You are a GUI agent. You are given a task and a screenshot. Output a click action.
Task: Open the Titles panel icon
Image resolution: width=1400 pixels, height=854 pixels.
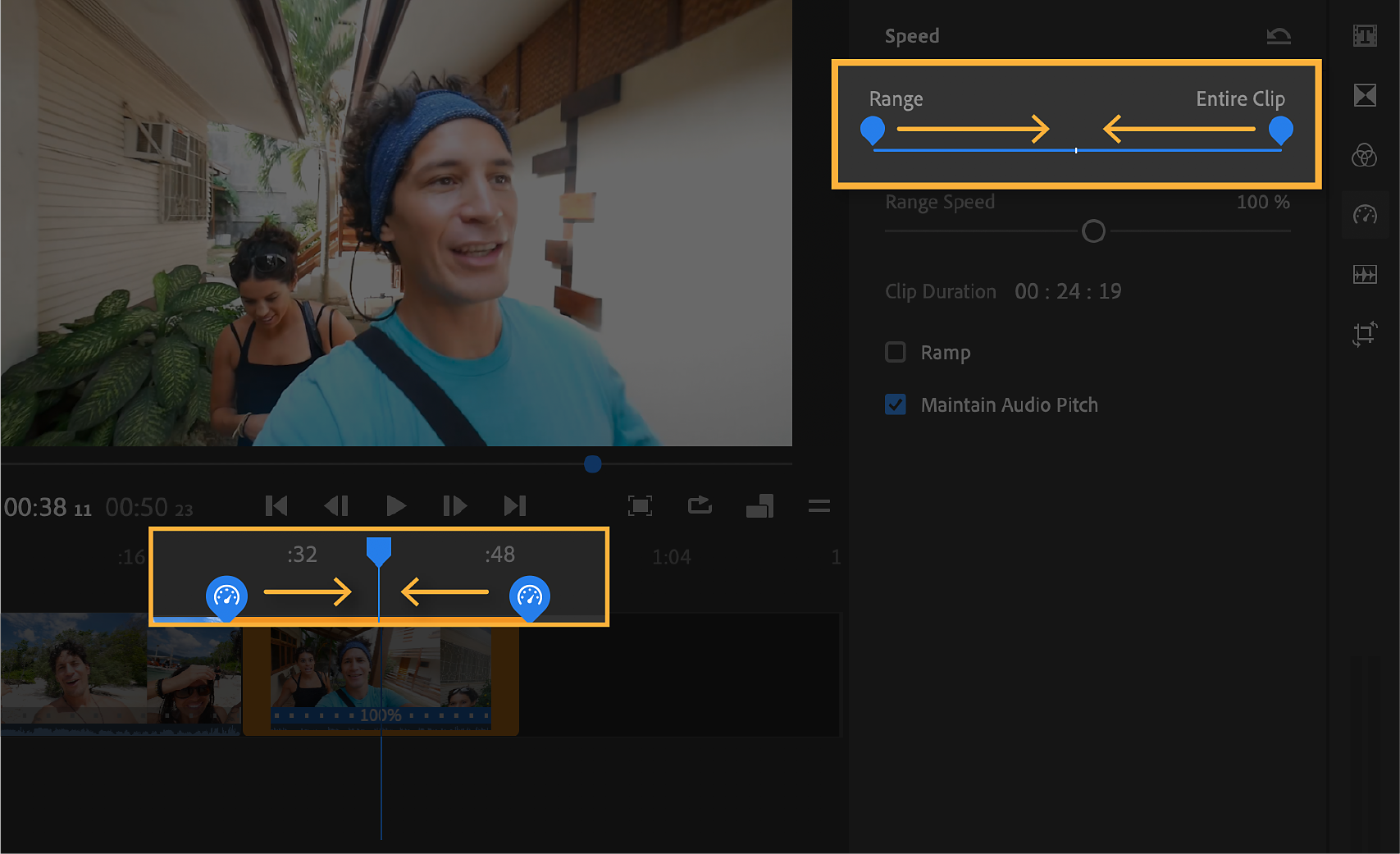1365,36
